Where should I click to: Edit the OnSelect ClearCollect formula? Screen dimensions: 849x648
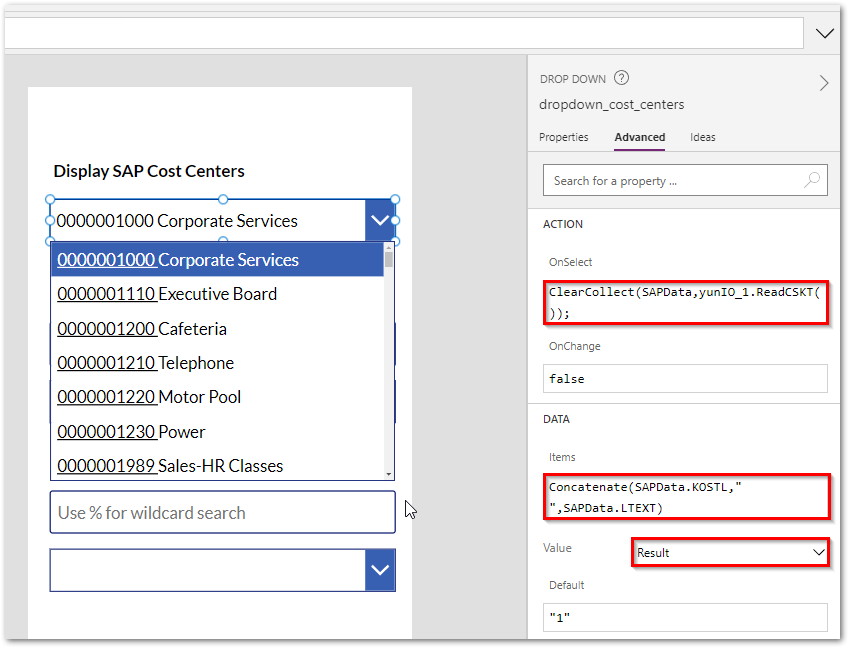pyautogui.click(x=685, y=302)
